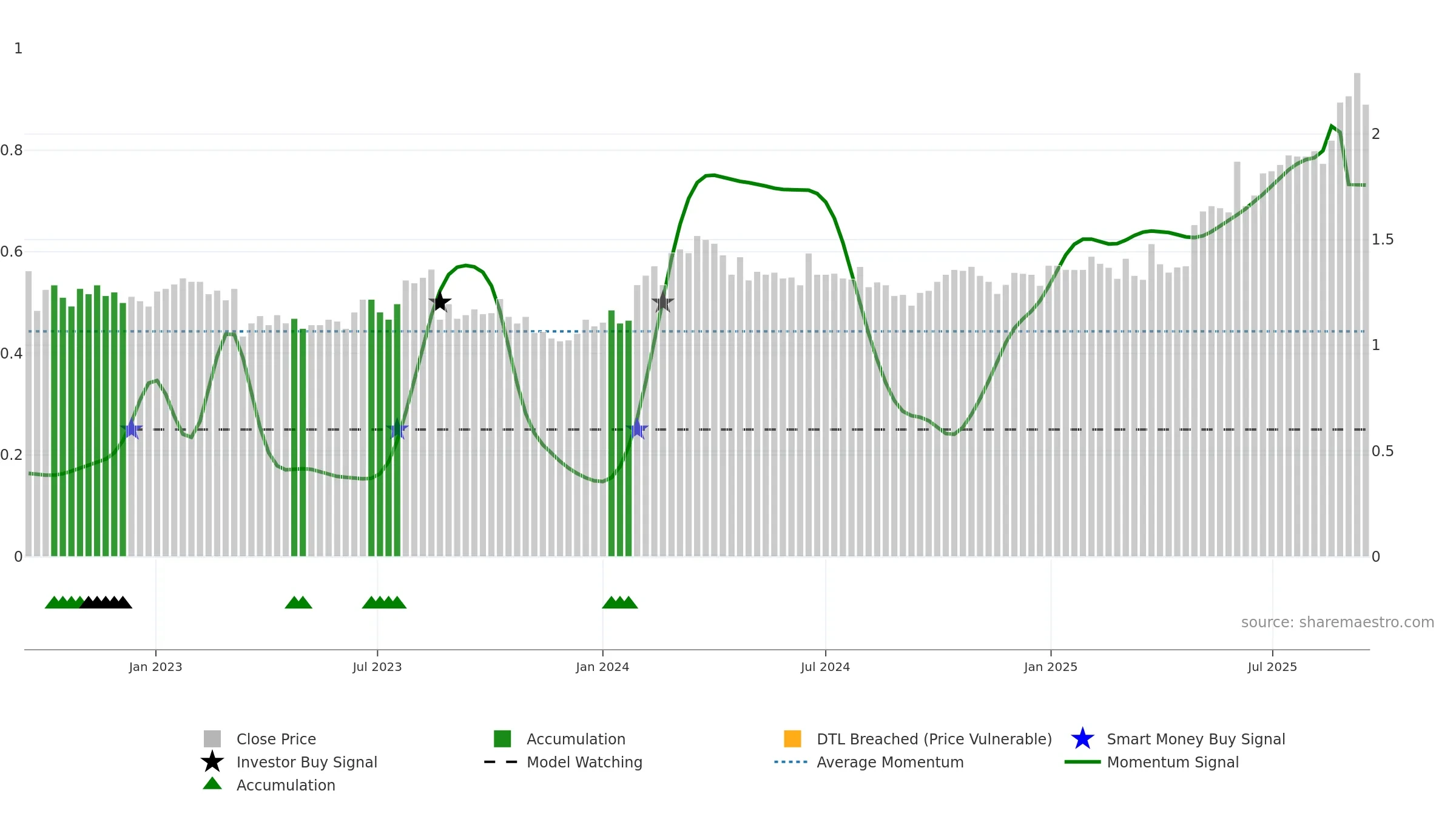1456x819 pixels.
Task: Click the green accumulation triangles near Jan 2024
Action: point(619,602)
